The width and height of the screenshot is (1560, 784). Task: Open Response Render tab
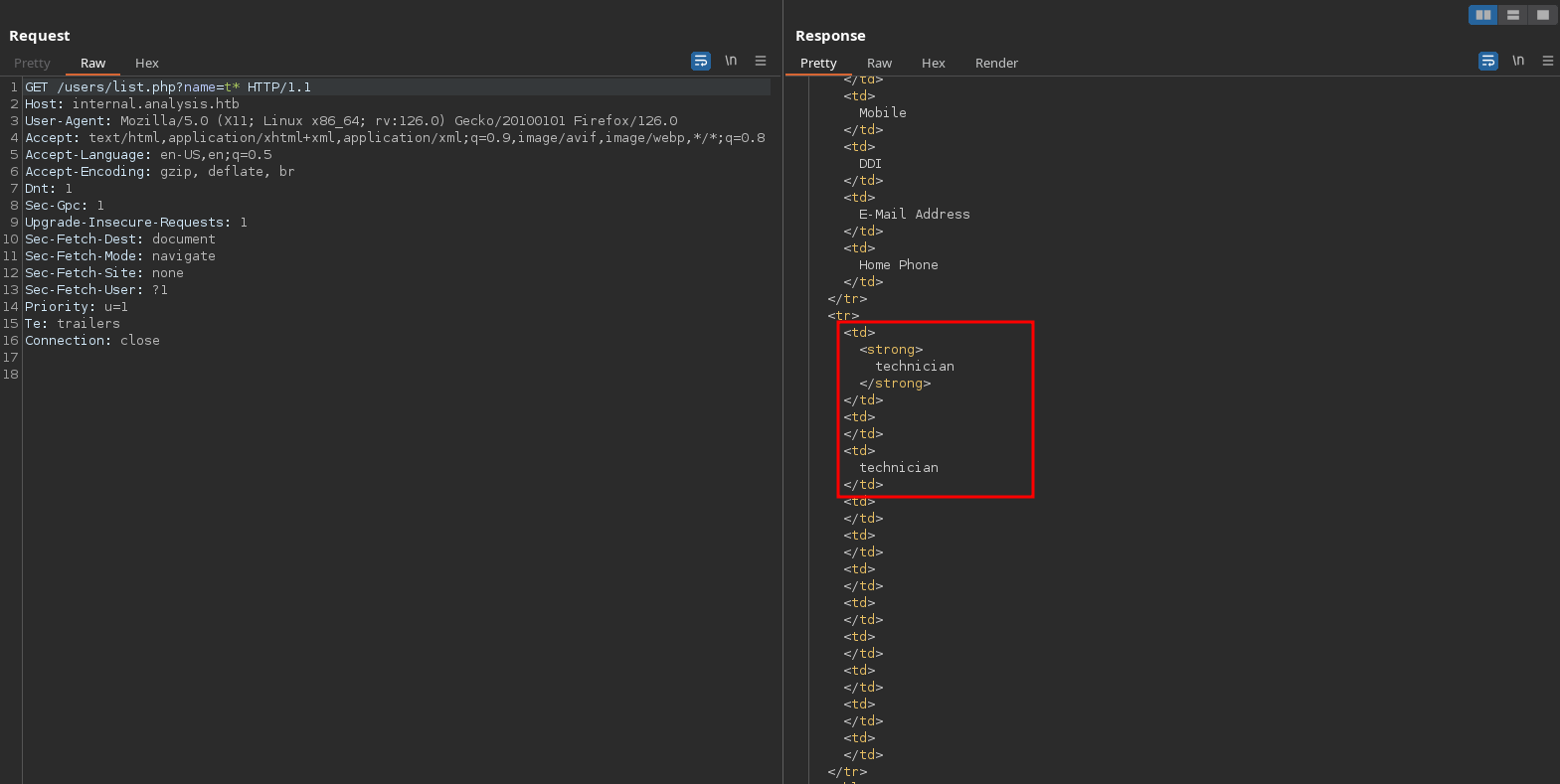tap(996, 63)
